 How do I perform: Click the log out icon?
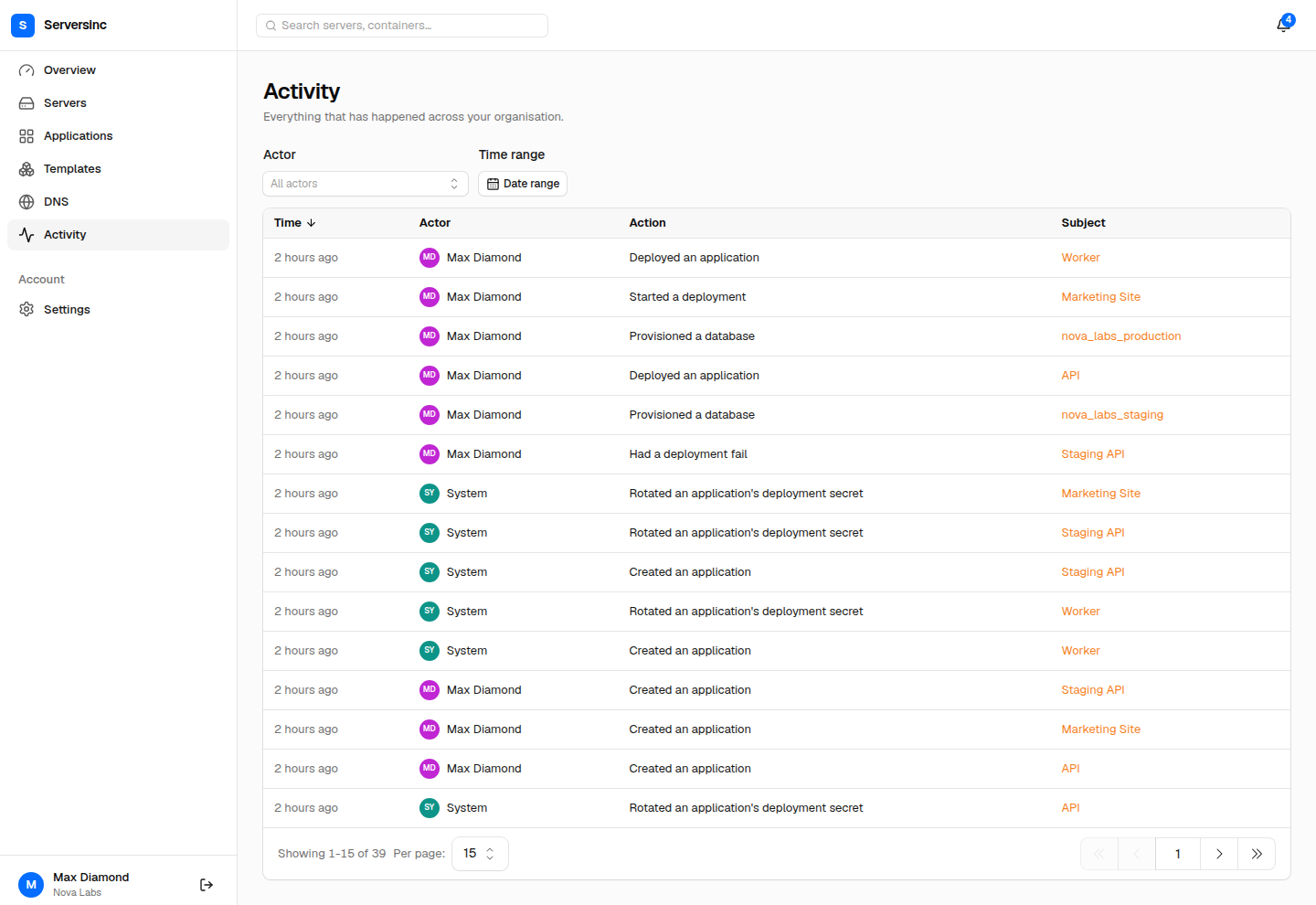[207, 885]
